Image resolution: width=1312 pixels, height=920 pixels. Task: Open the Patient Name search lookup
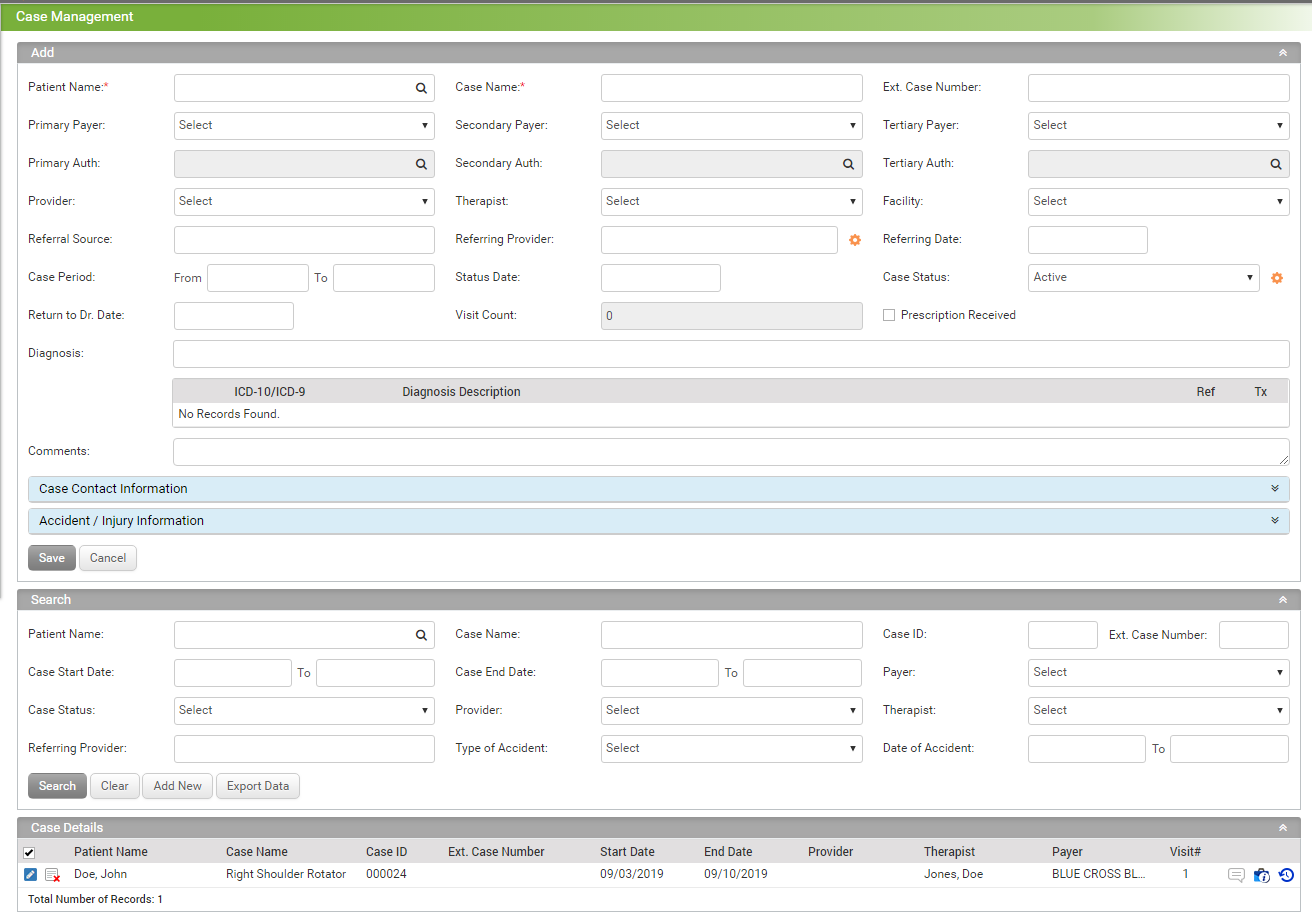point(420,87)
